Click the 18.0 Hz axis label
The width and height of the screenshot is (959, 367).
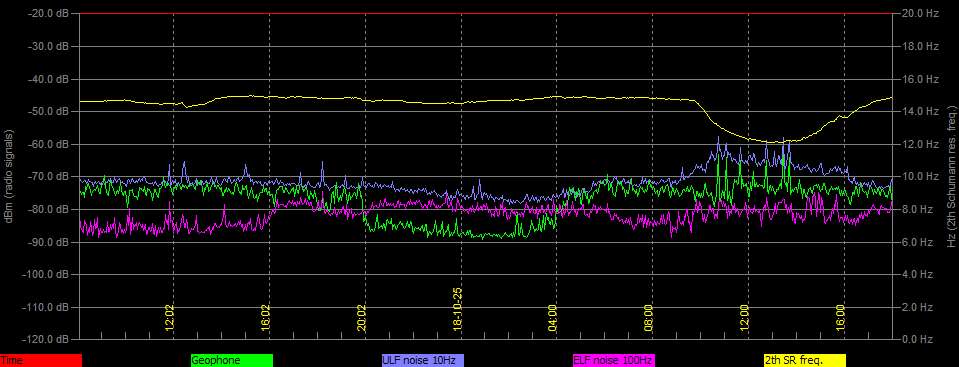tap(921, 46)
